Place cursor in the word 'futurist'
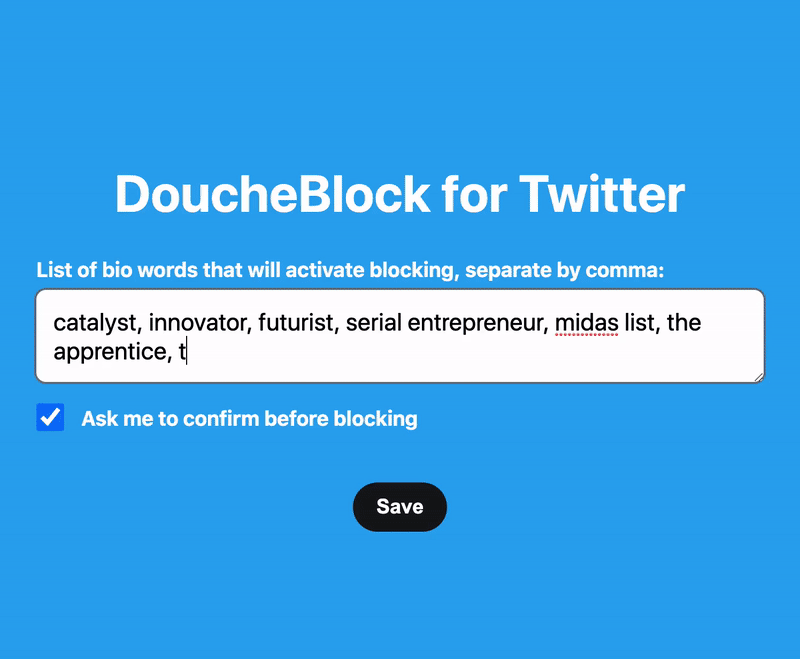The width and height of the screenshot is (800, 659). pyautogui.click(x=296, y=323)
